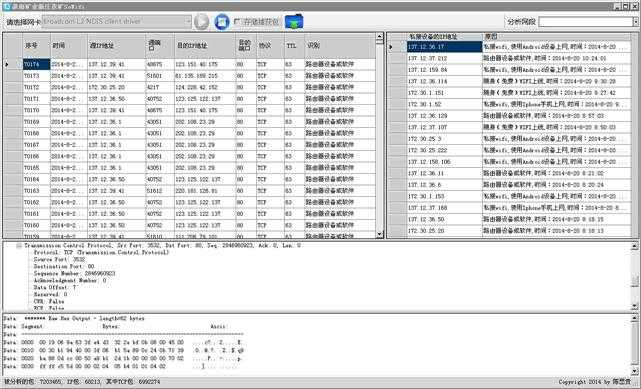Image resolution: width=641 pixels, height=389 pixels.
Task: Click the Sequence Number tree line
Action: click(x=74, y=273)
